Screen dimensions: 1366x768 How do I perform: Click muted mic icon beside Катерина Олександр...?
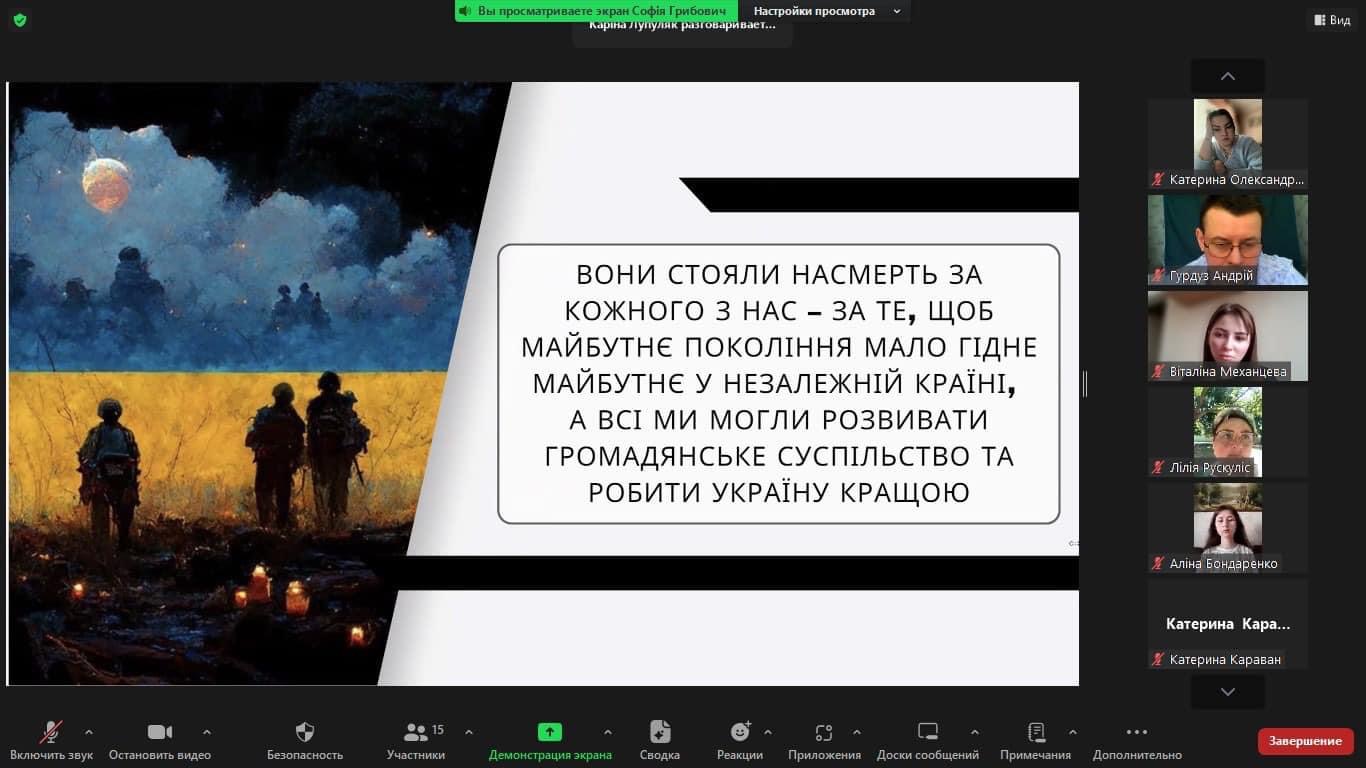1158,180
